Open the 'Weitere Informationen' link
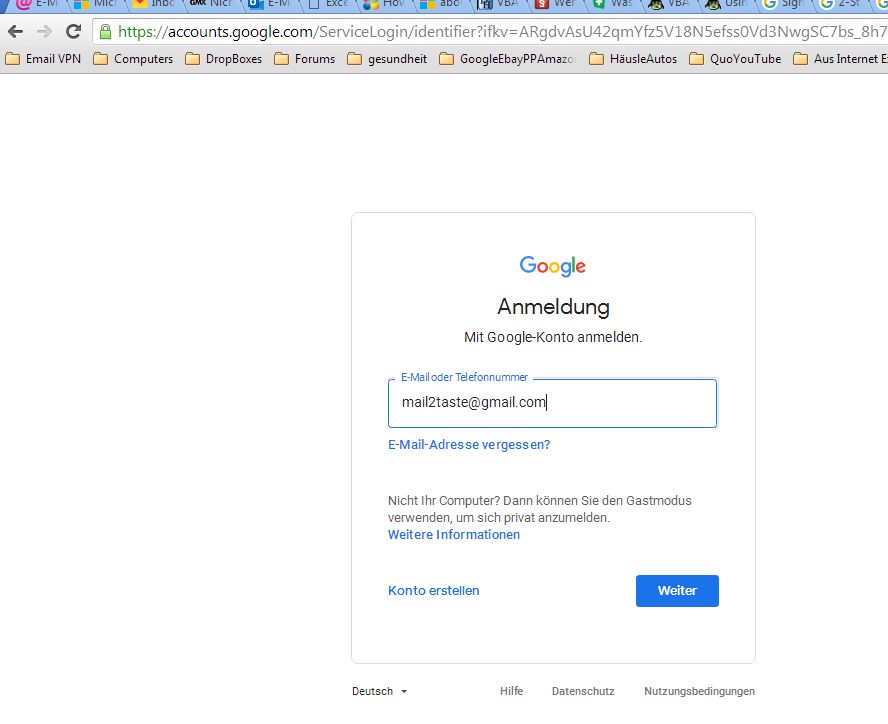 click(x=454, y=535)
